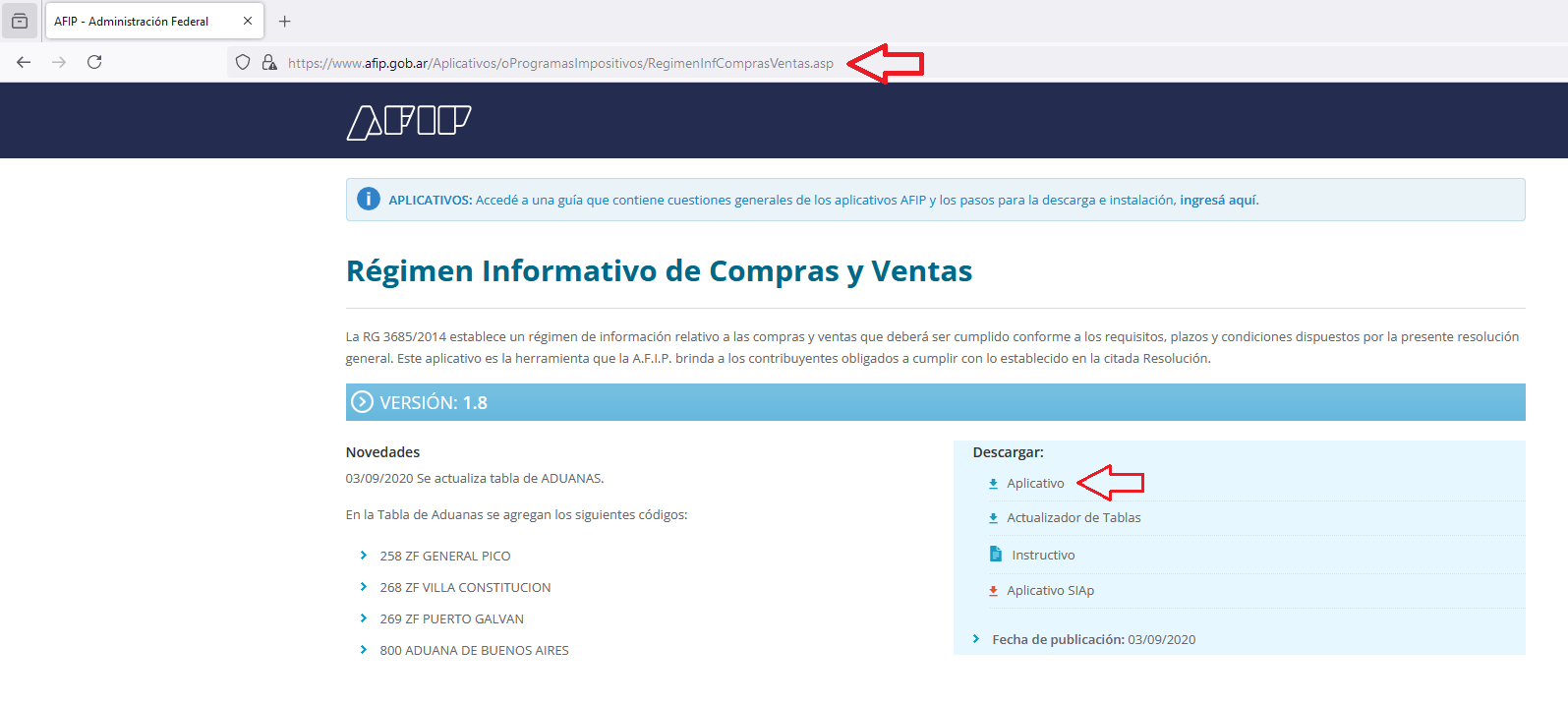The image size is (1568, 706).
Task: Follow the 'ingresá aquí' link
Action: 1218,200
